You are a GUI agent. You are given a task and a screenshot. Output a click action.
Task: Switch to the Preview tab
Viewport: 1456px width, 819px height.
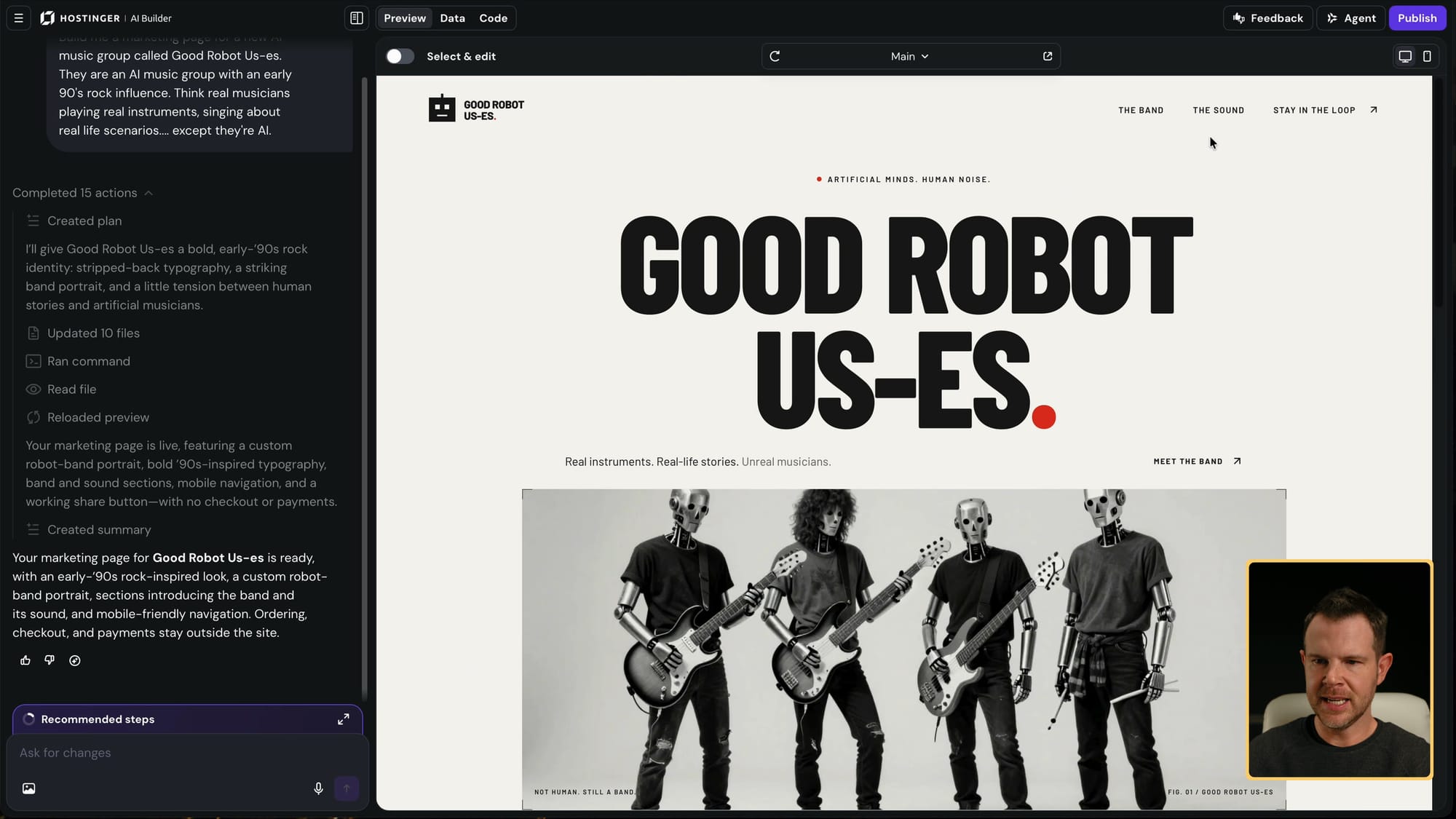pyautogui.click(x=405, y=18)
